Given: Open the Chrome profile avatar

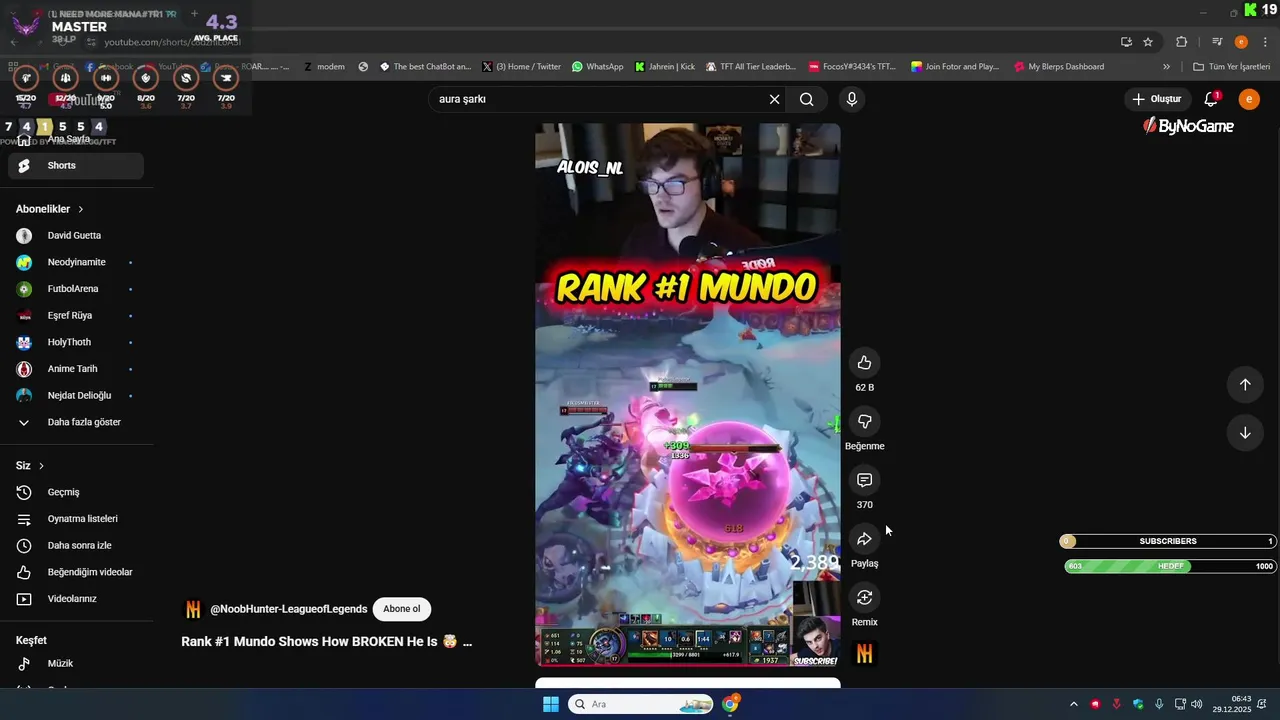Looking at the screenshot, I should pos(1241,42).
